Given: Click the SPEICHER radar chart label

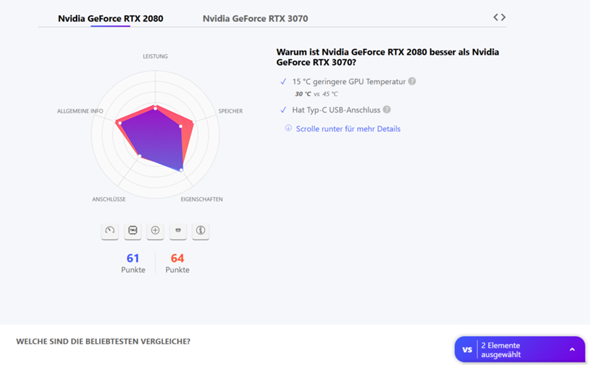Looking at the screenshot, I should coord(230,111).
